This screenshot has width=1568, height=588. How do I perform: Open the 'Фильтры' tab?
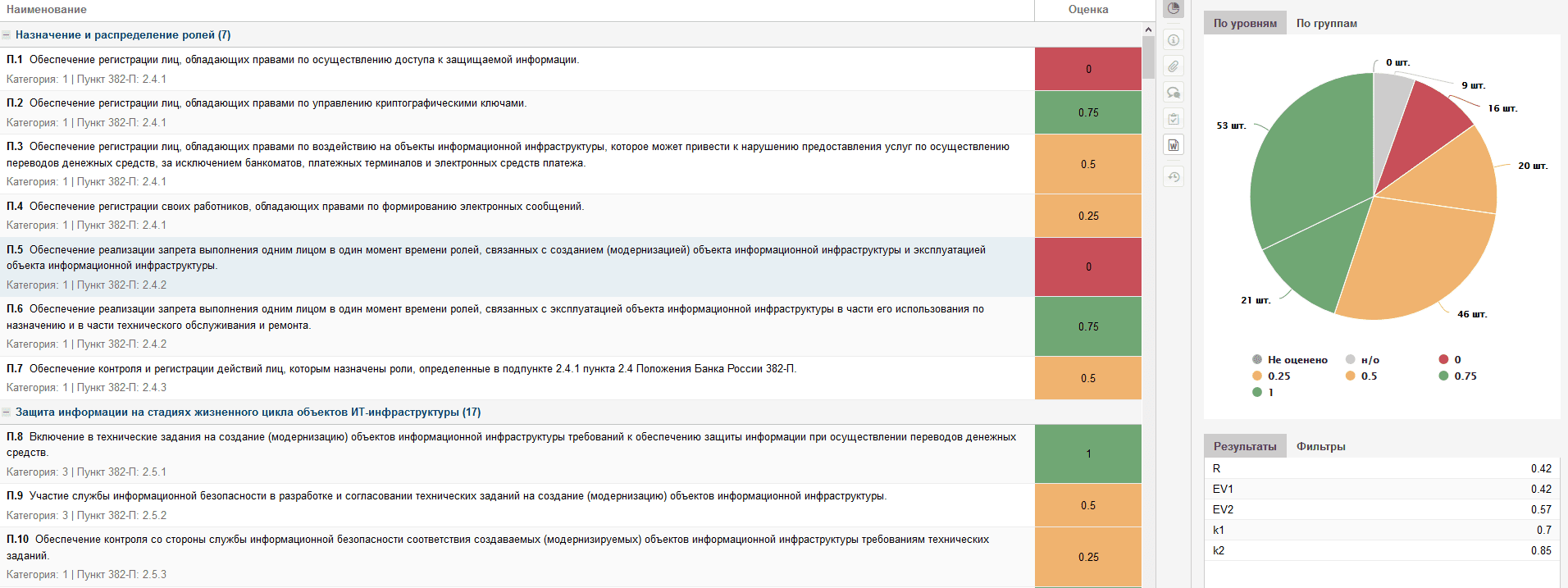[1320, 447]
